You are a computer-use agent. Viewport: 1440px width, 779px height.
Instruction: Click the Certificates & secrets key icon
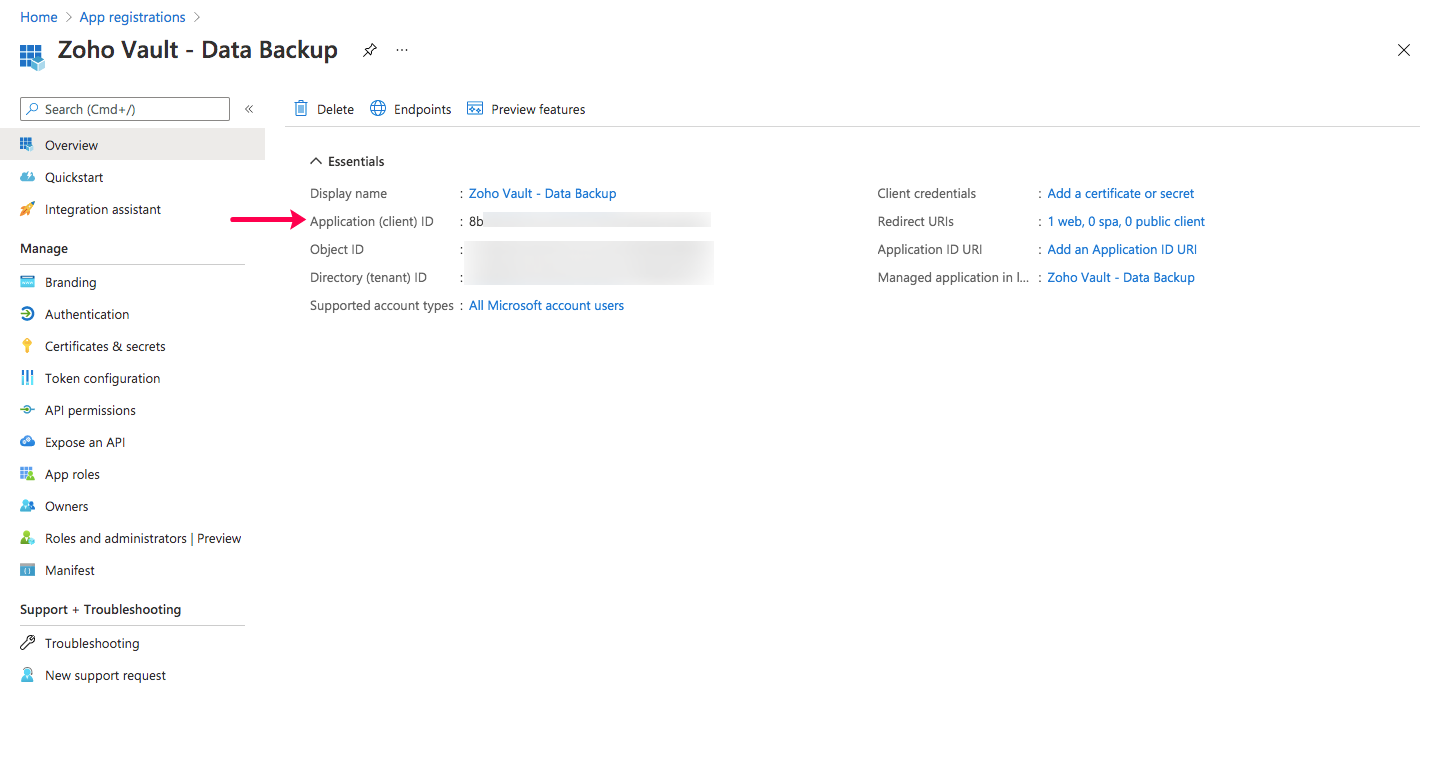tap(27, 346)
